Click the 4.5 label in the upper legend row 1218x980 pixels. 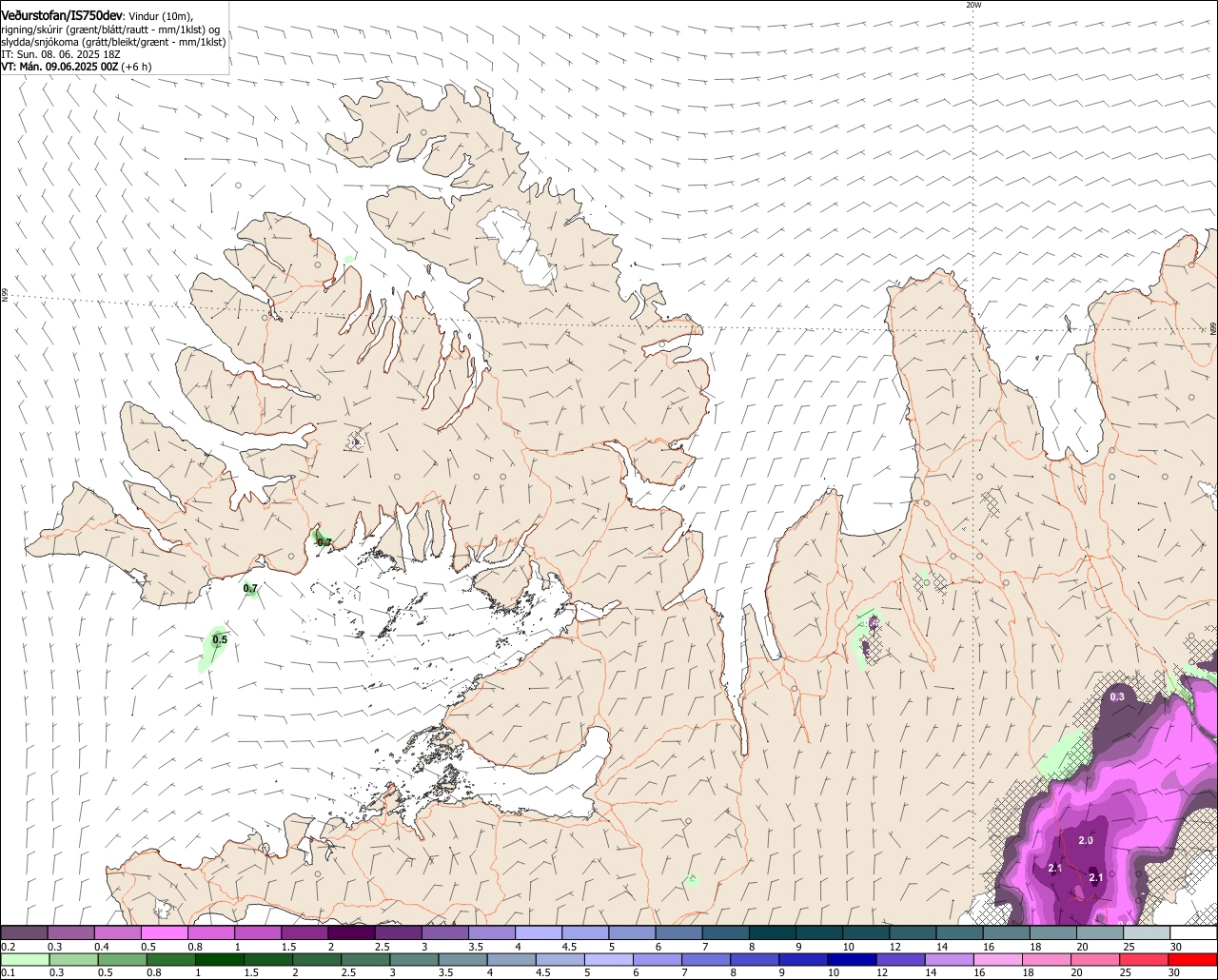[570, 947]
